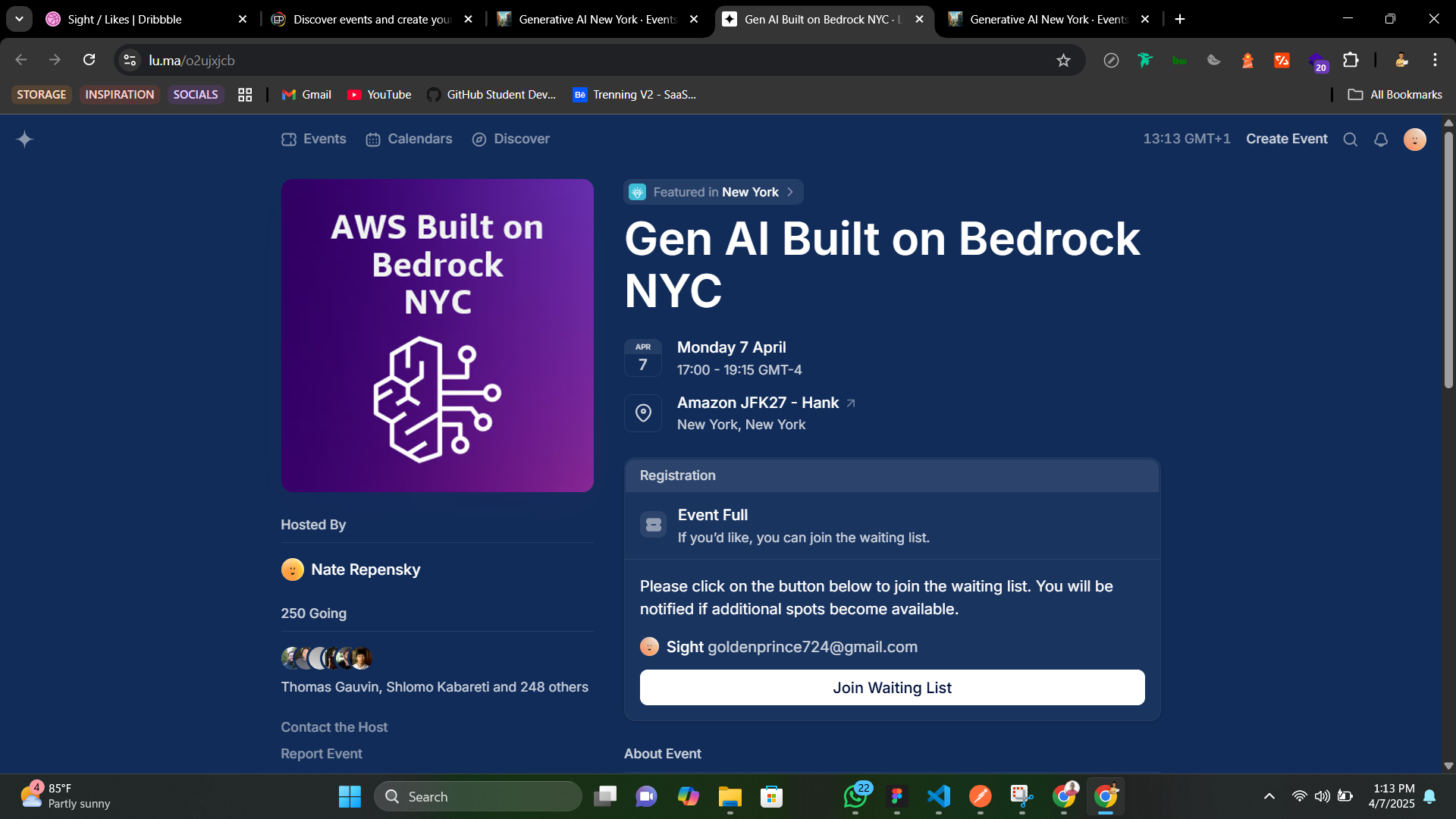Open the Chrome profile avatar in toolbar
Image resolution: width=1456 pixels, height=819 pixels.
tap(1401, 60)
